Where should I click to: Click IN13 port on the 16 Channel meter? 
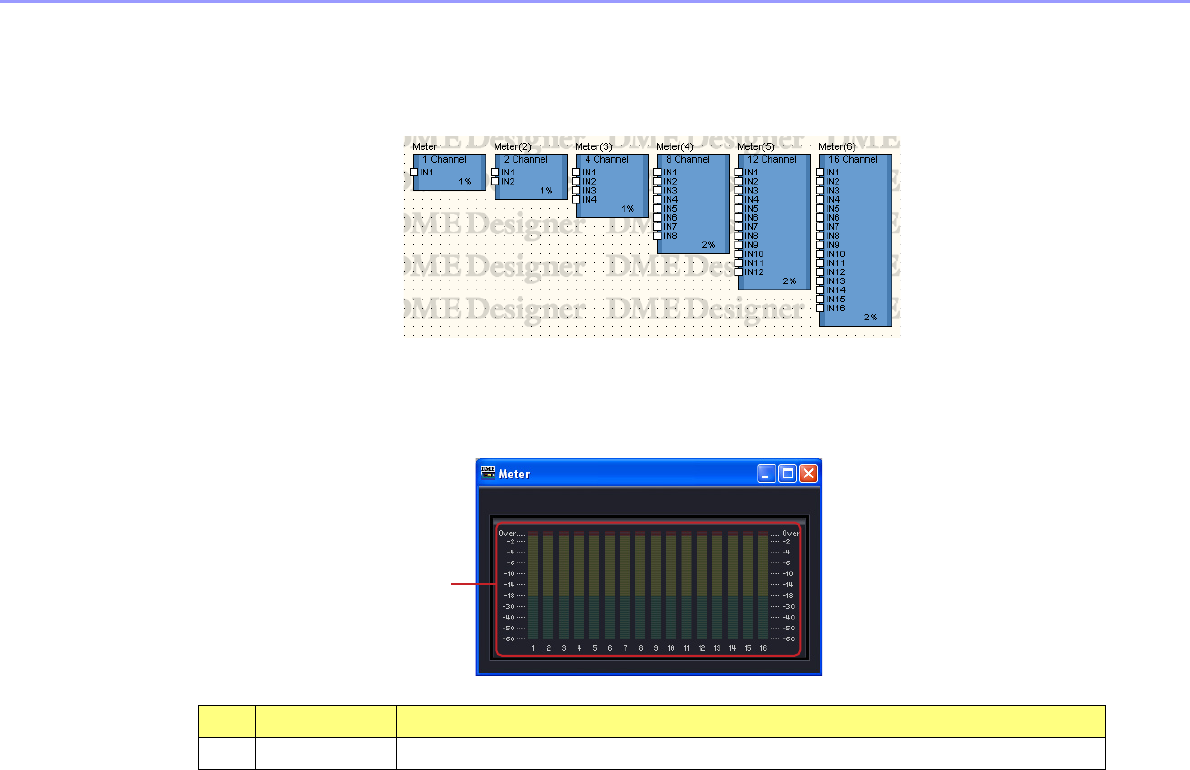point(820,281)
